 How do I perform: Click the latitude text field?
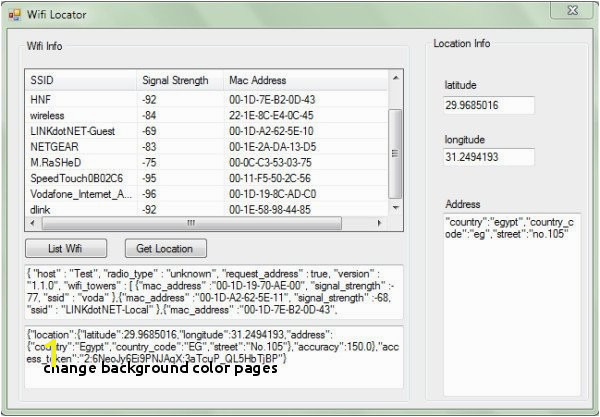coord(488,105)
